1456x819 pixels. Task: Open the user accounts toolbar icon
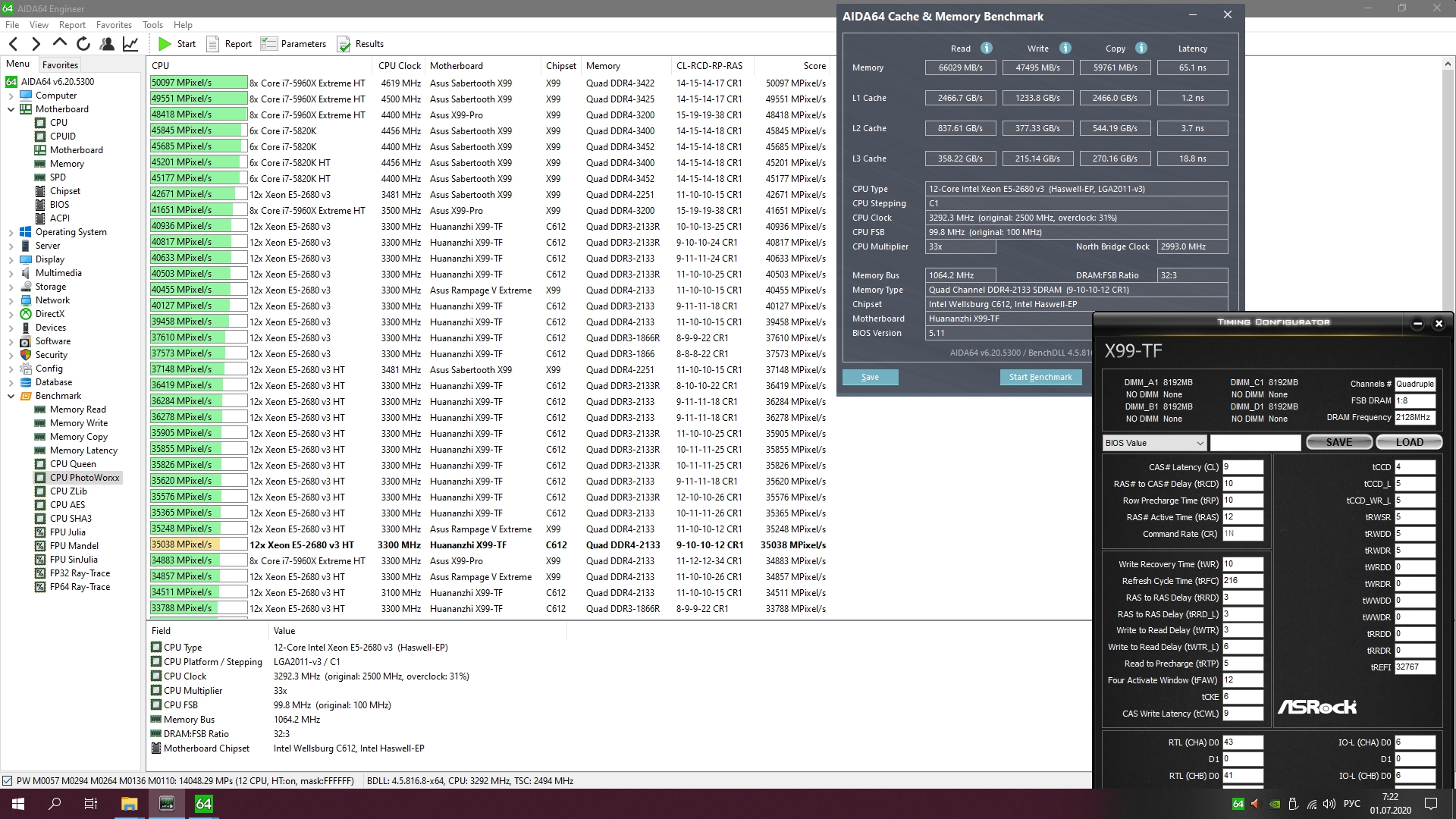(x=107, y=44)
